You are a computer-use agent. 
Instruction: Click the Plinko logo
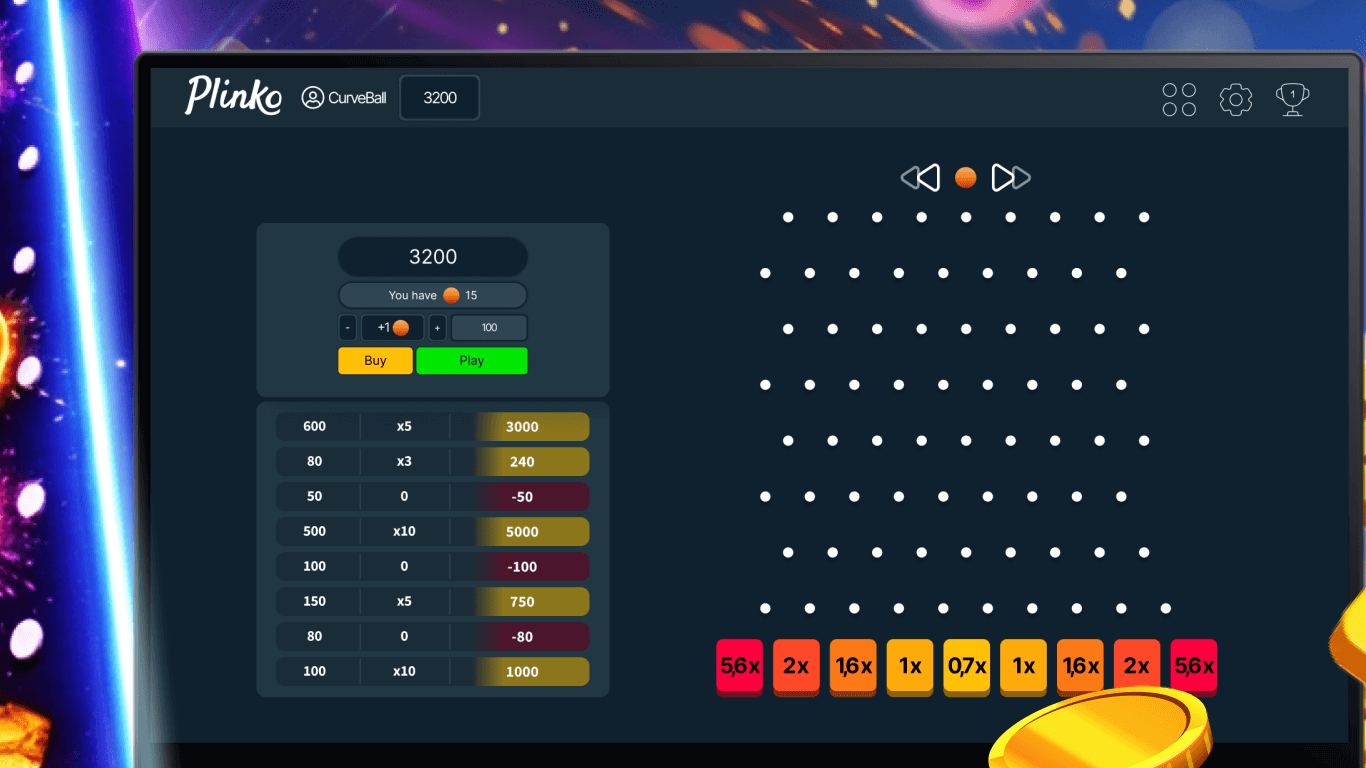(x=232, y=95)
